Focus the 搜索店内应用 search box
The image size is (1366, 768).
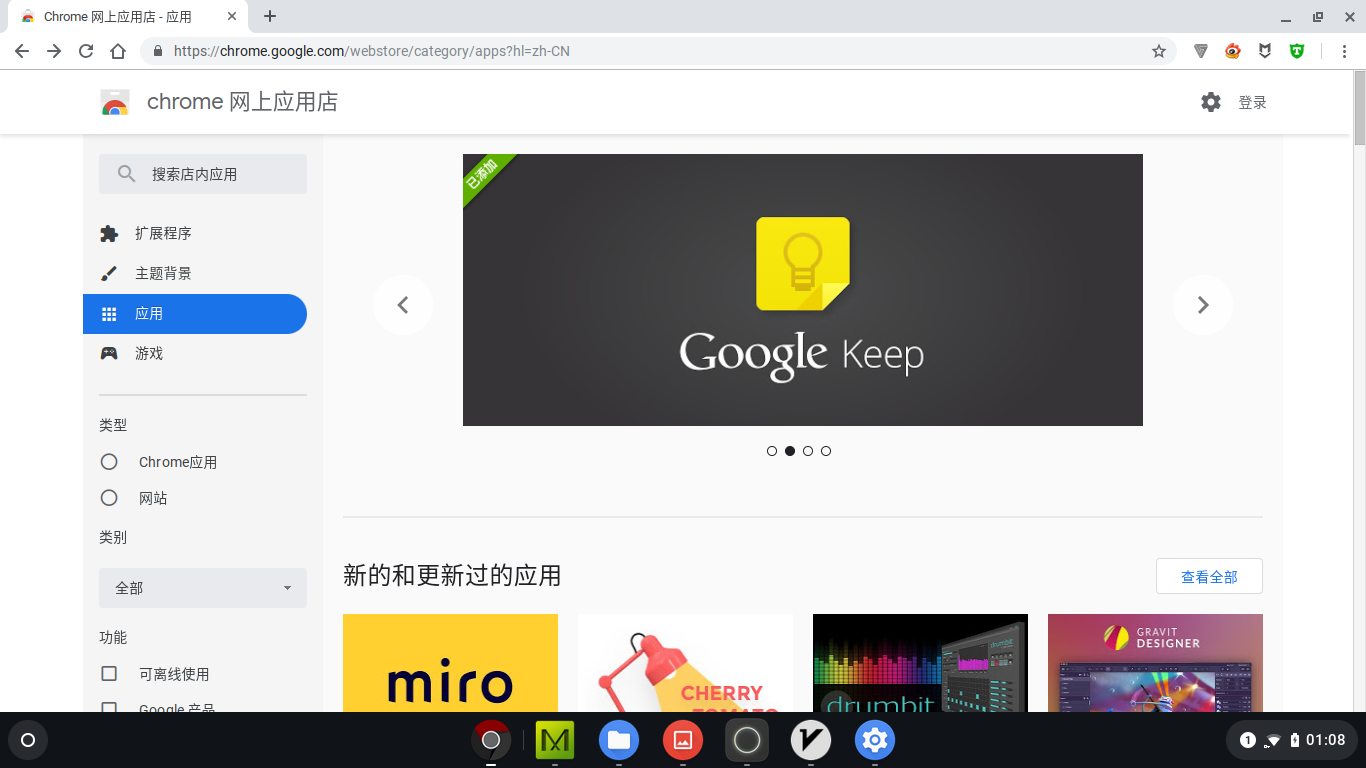coord(203,174)
